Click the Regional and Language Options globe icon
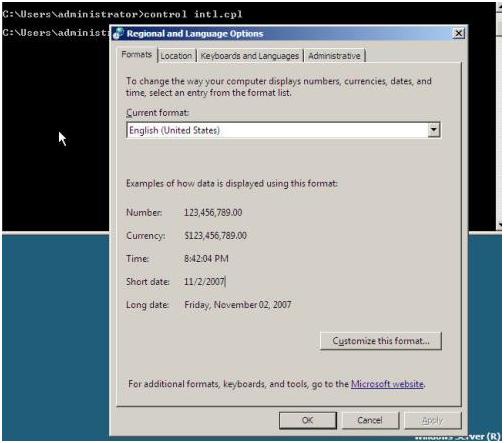This screenshot has height=443, width=504. pos(118,33)
